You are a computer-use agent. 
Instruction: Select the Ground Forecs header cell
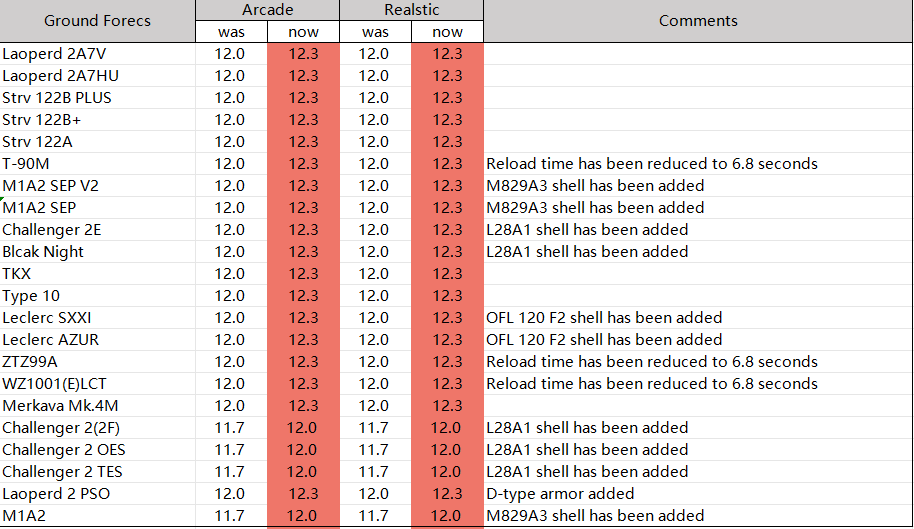(x=97, y=21)
